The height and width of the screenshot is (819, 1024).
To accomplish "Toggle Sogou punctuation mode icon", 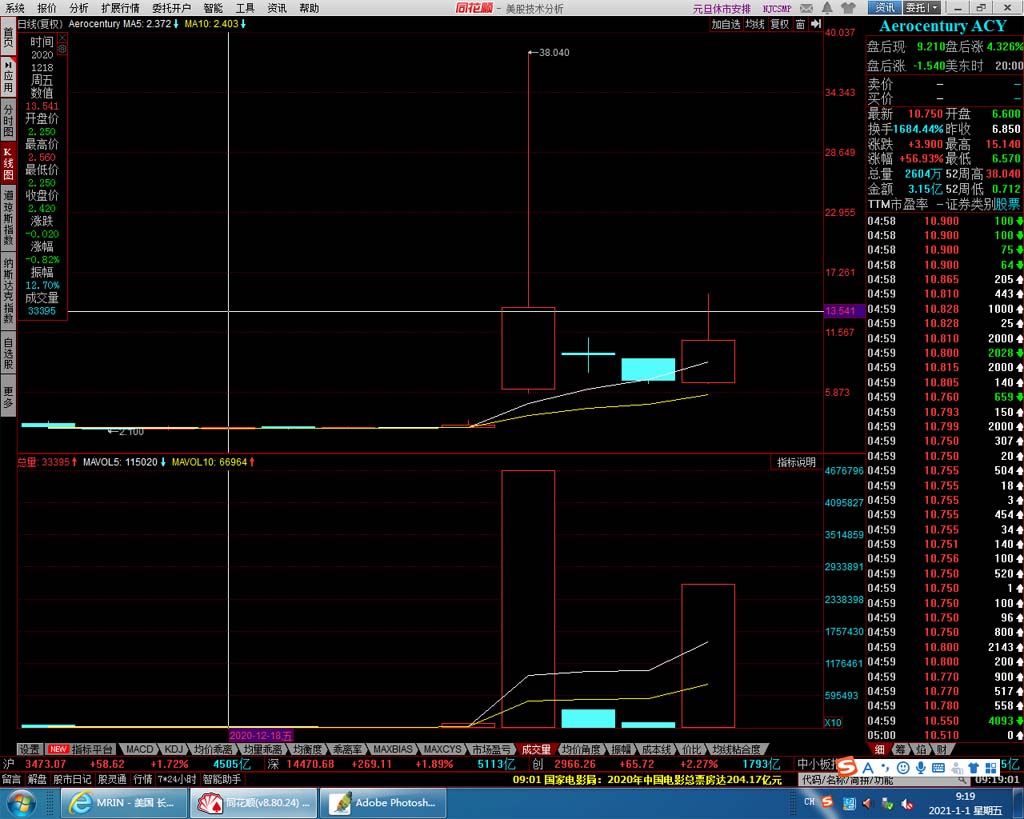I will pos(886,768).
